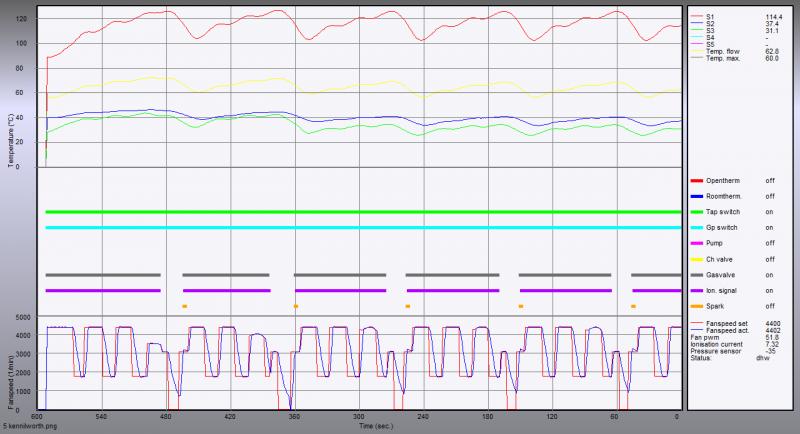
Task: Click the red S1 legend line
Action: pos(695,15)
